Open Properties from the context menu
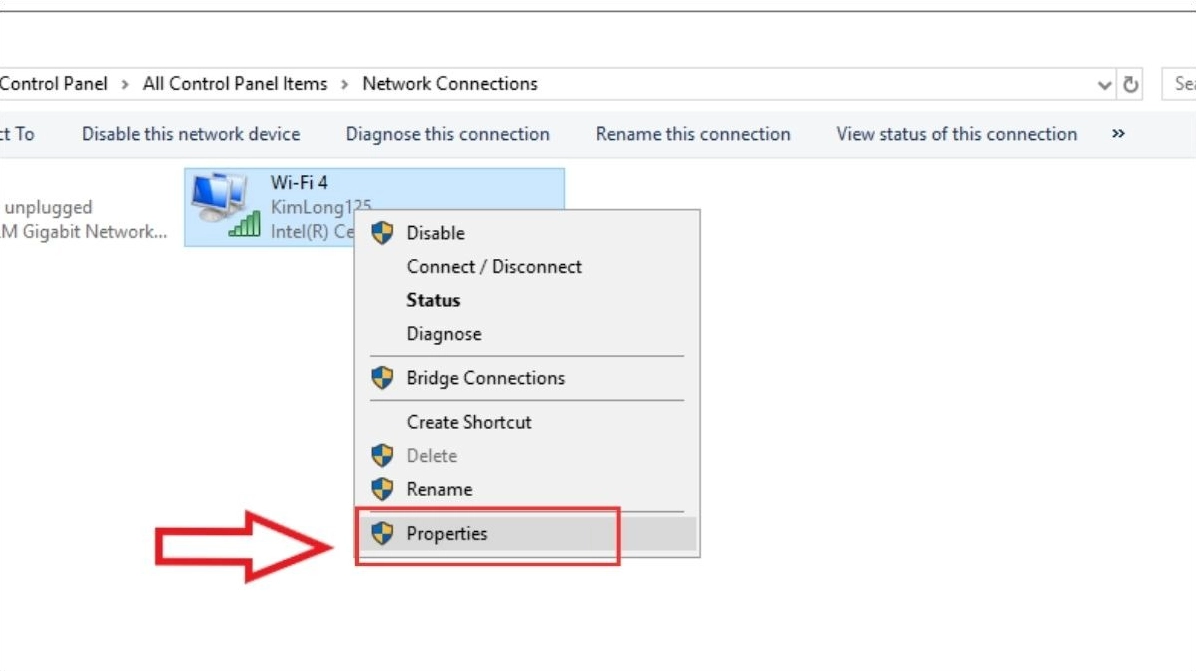This screenshot has width=1196, height=671. (447, 534)
